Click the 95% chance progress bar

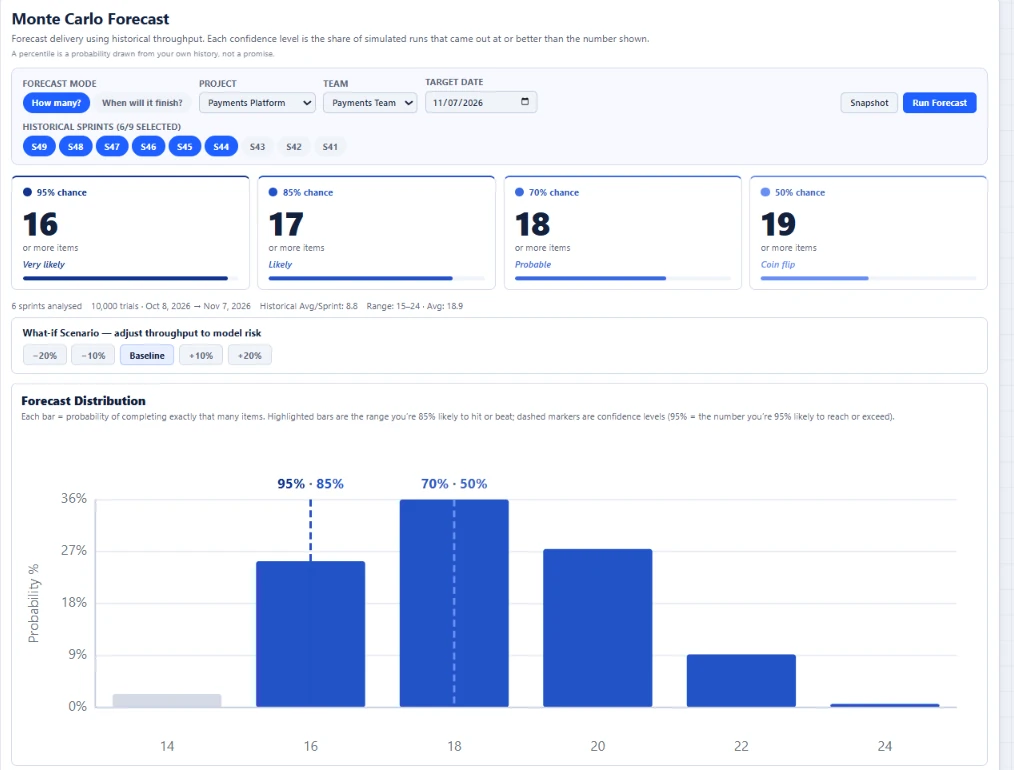pos(130,279)
